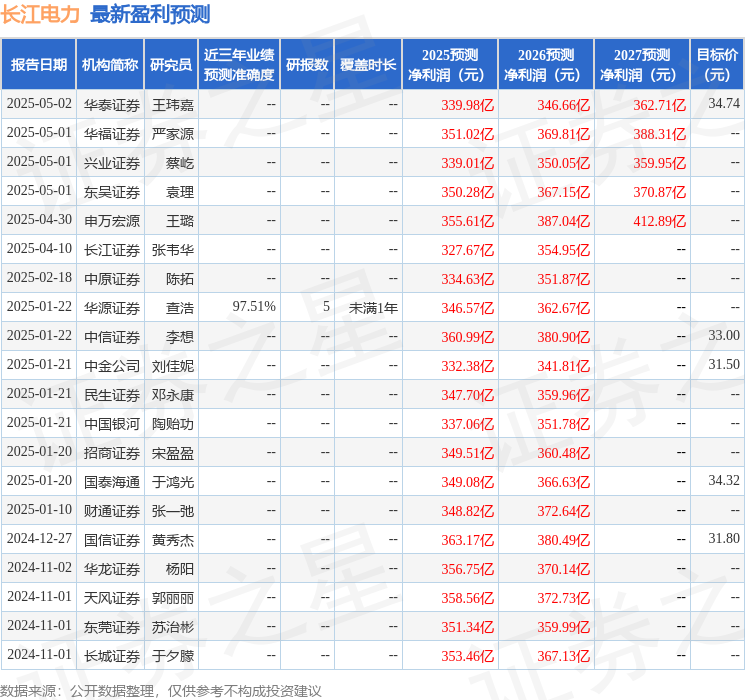Select the 研究员 column header
The image size is (745, 700).
(171, 65)
